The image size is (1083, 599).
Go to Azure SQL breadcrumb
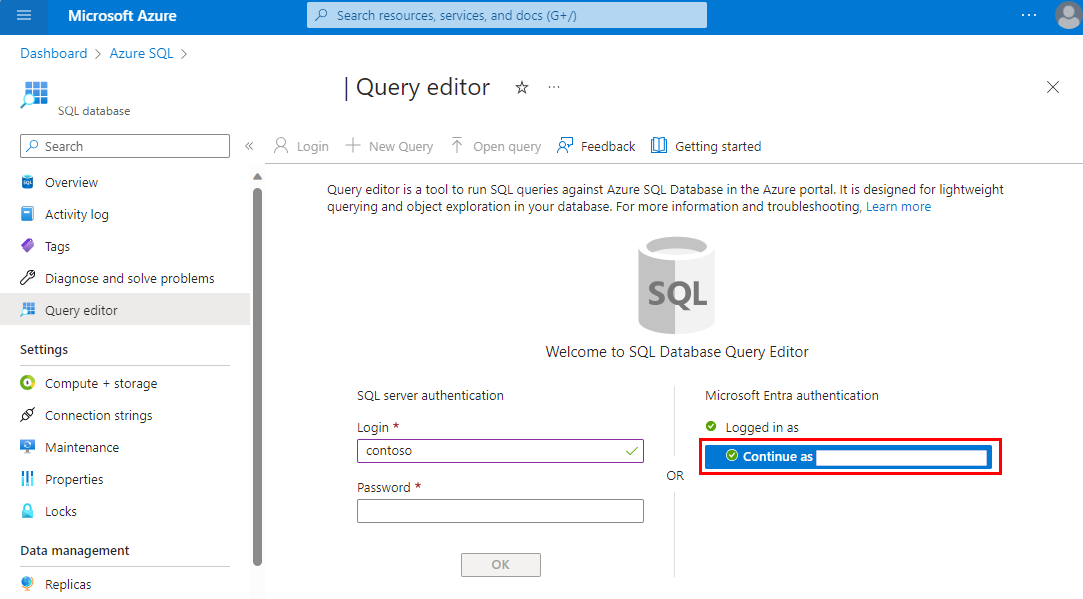click(x=142, y=54)
